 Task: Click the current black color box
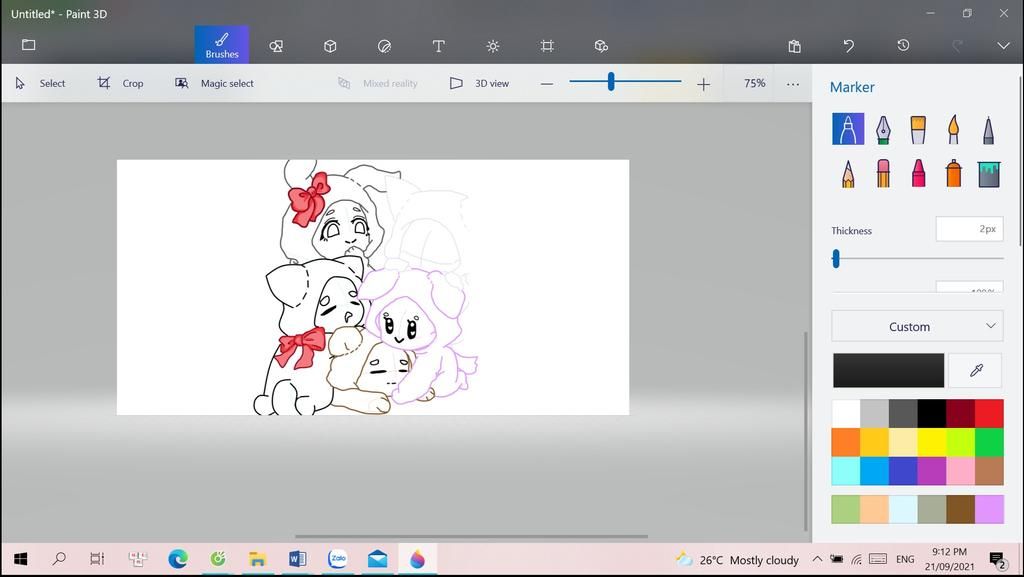coord(888,370)
